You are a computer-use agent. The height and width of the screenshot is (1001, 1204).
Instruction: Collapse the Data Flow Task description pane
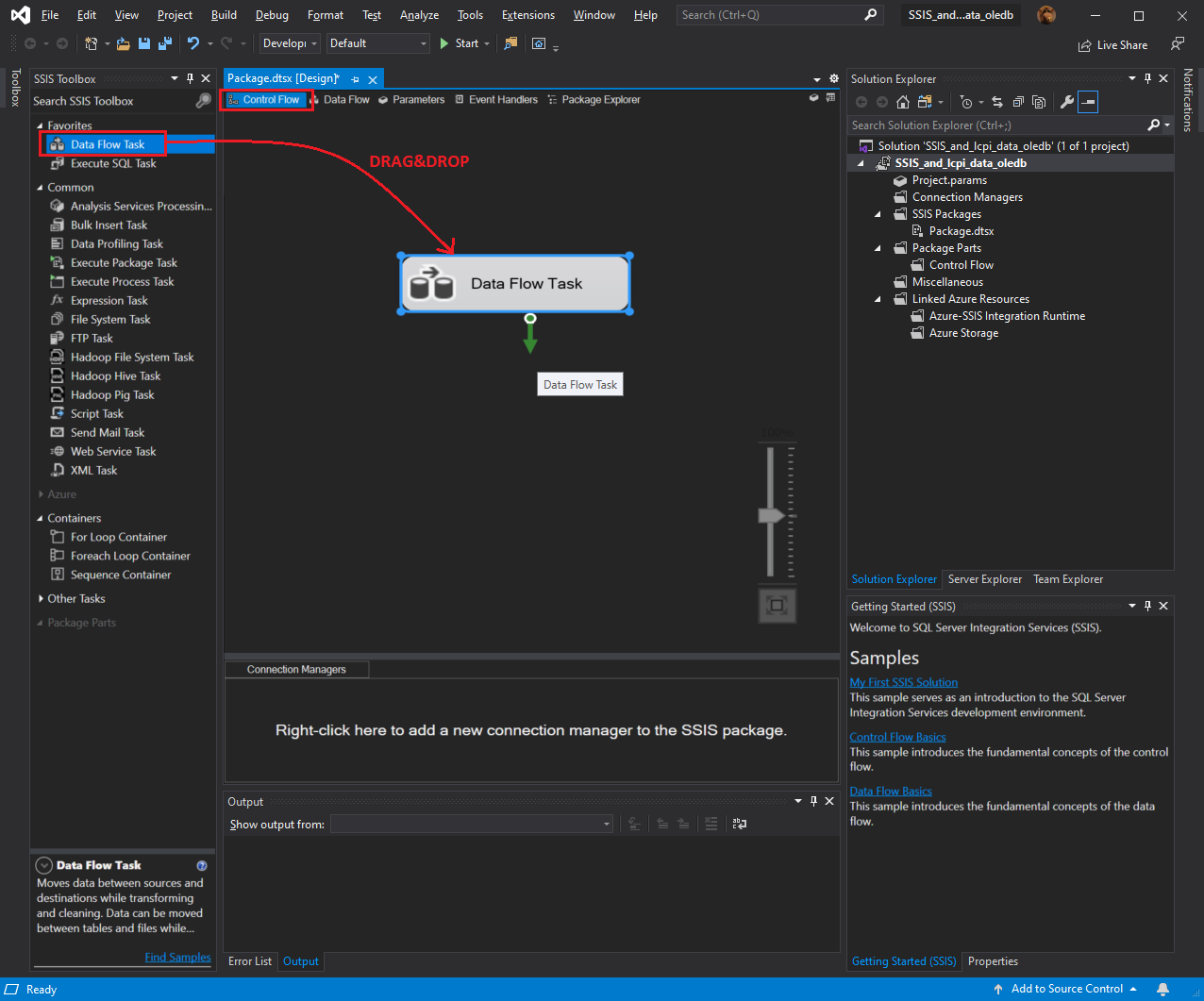(43, 865)
